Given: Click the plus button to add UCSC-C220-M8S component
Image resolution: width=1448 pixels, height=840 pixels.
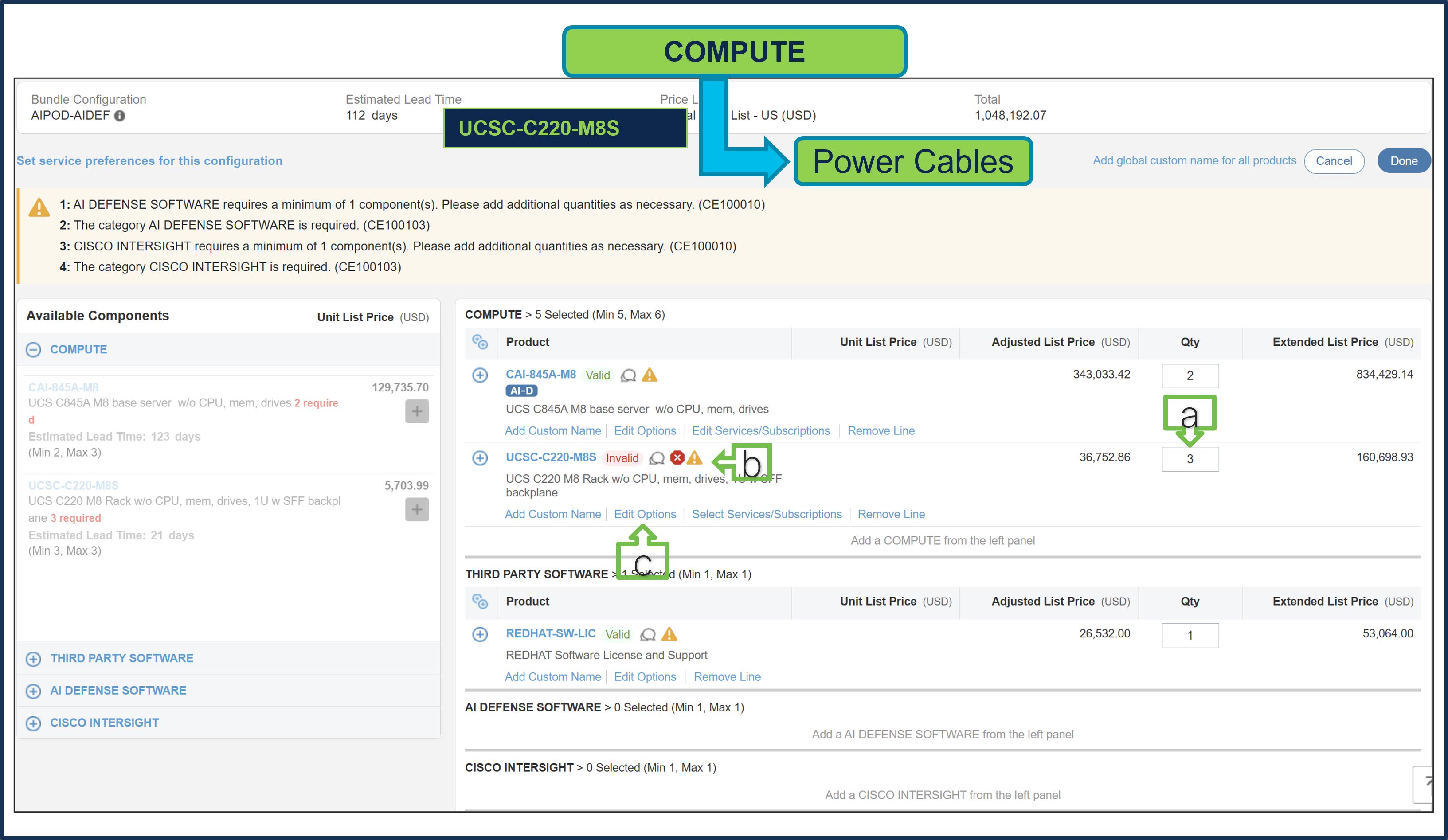Looking at the screenshot, I should (x=417, y=509).
